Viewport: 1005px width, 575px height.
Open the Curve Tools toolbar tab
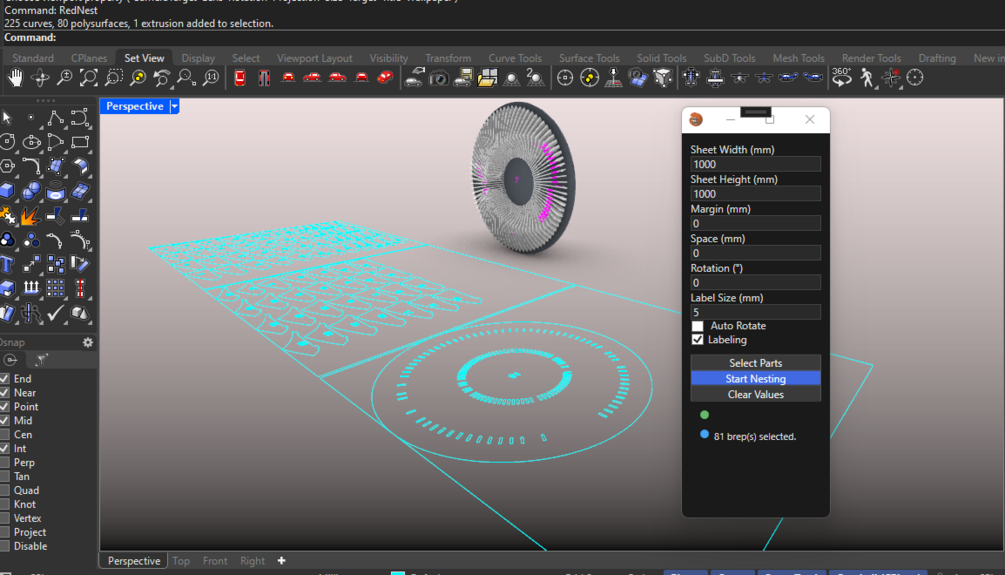(x=514, y=58)
